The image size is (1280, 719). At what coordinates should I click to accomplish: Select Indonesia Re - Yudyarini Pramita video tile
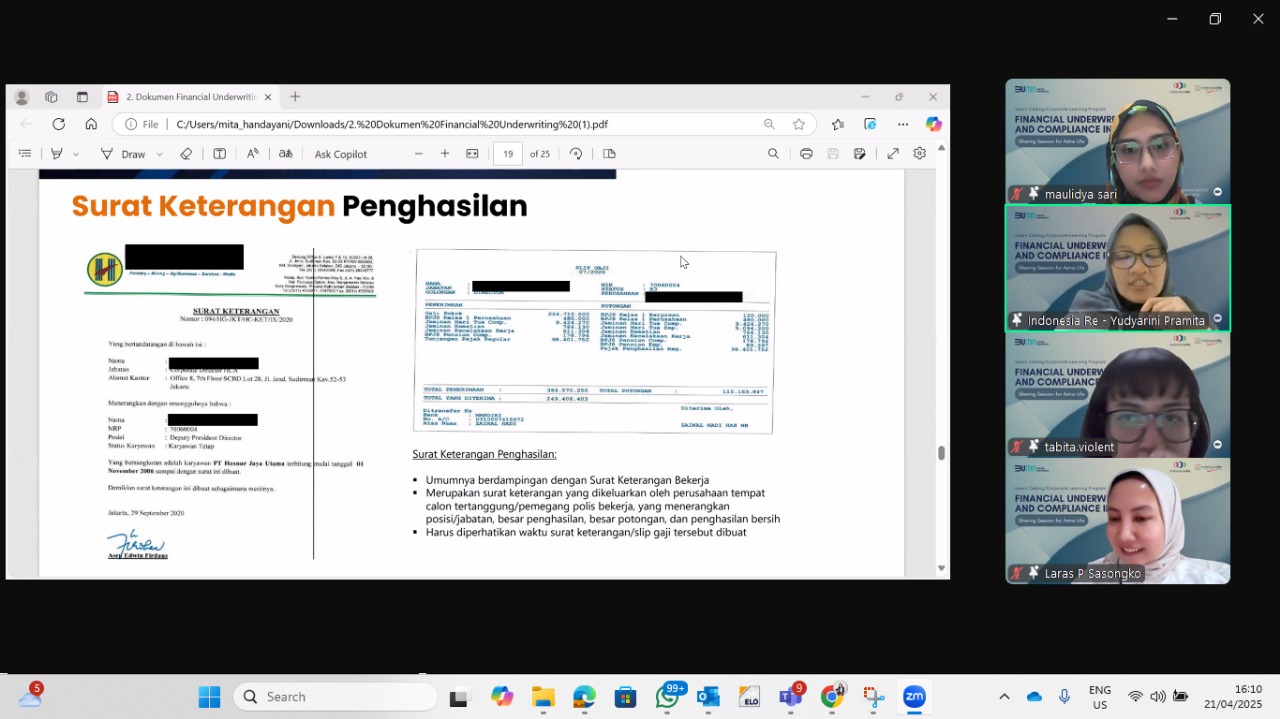[x=1118, y=268]
